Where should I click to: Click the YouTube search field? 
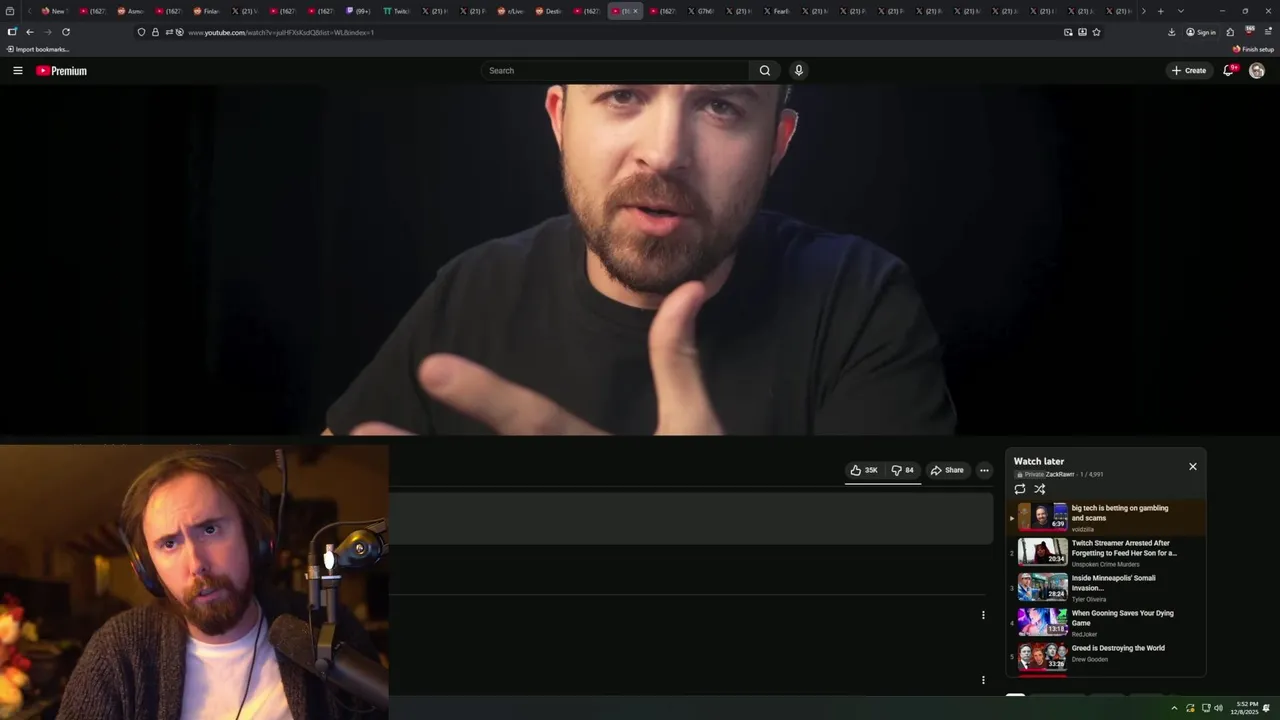(x=614, y=71)
